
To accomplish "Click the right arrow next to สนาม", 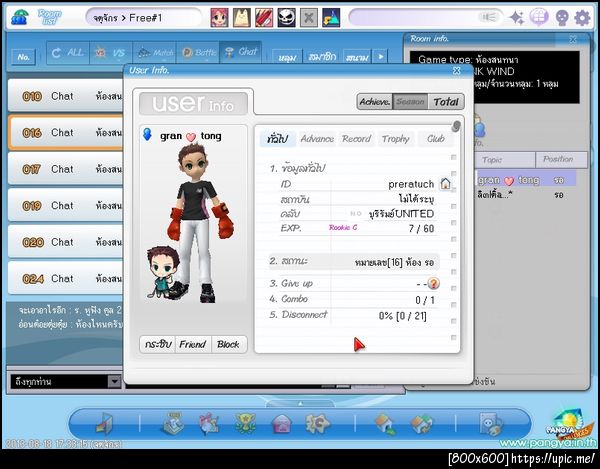I will pos(381,57).
